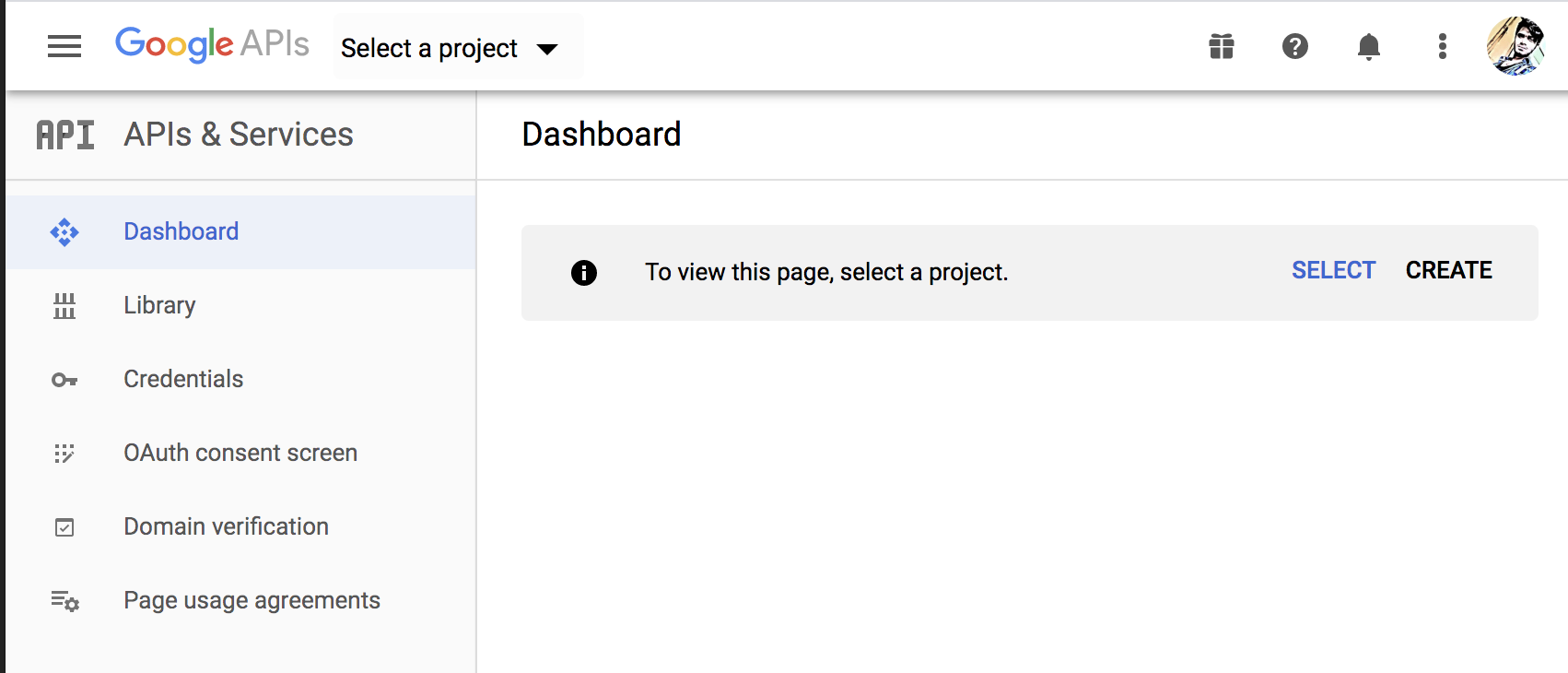The height and width of the screenshot is (673, 1568).
Task: Open the Library menu item
Action: [x=159, y=305]
